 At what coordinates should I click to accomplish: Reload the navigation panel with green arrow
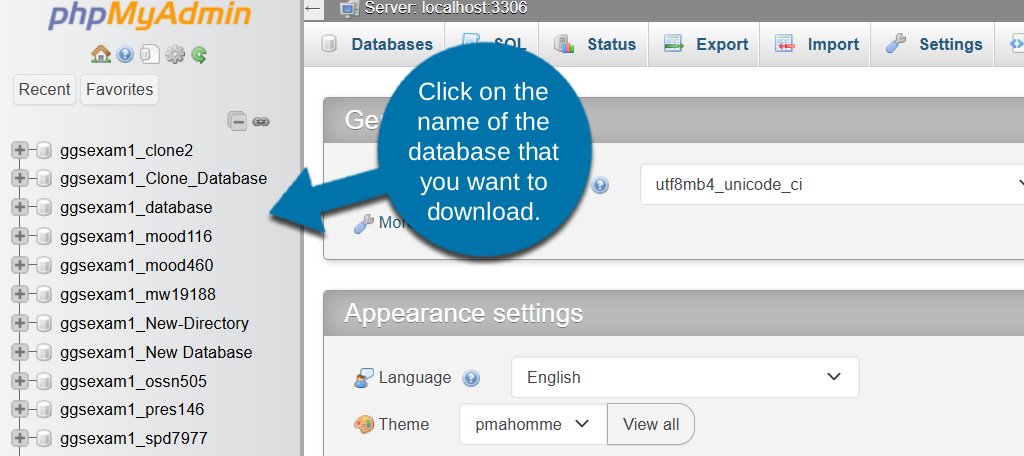pos(199,55)
